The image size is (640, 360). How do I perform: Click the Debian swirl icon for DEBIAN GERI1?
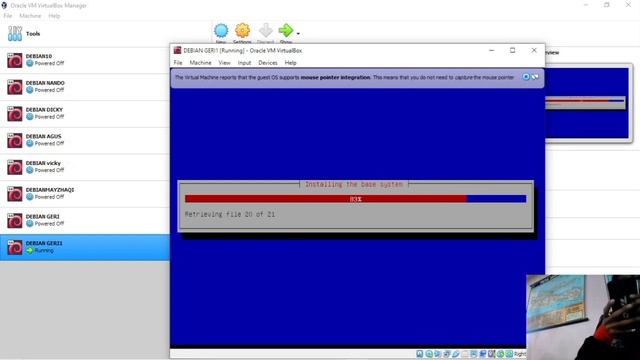coord(15,247)
